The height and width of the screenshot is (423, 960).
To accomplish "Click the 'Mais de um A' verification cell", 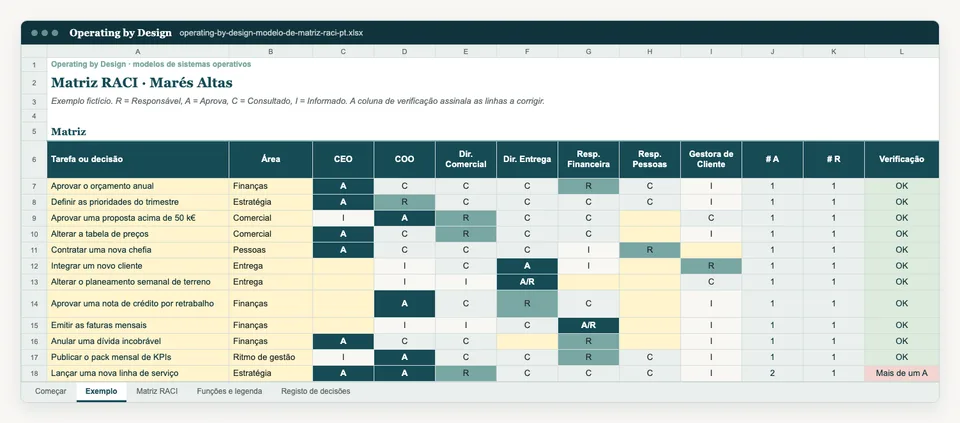I will tap(901, 373).
